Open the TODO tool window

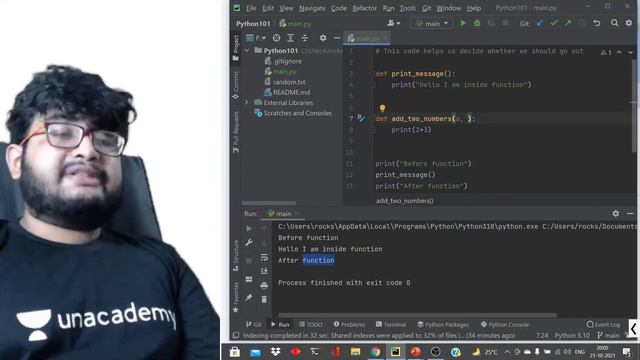coord(311,324)
